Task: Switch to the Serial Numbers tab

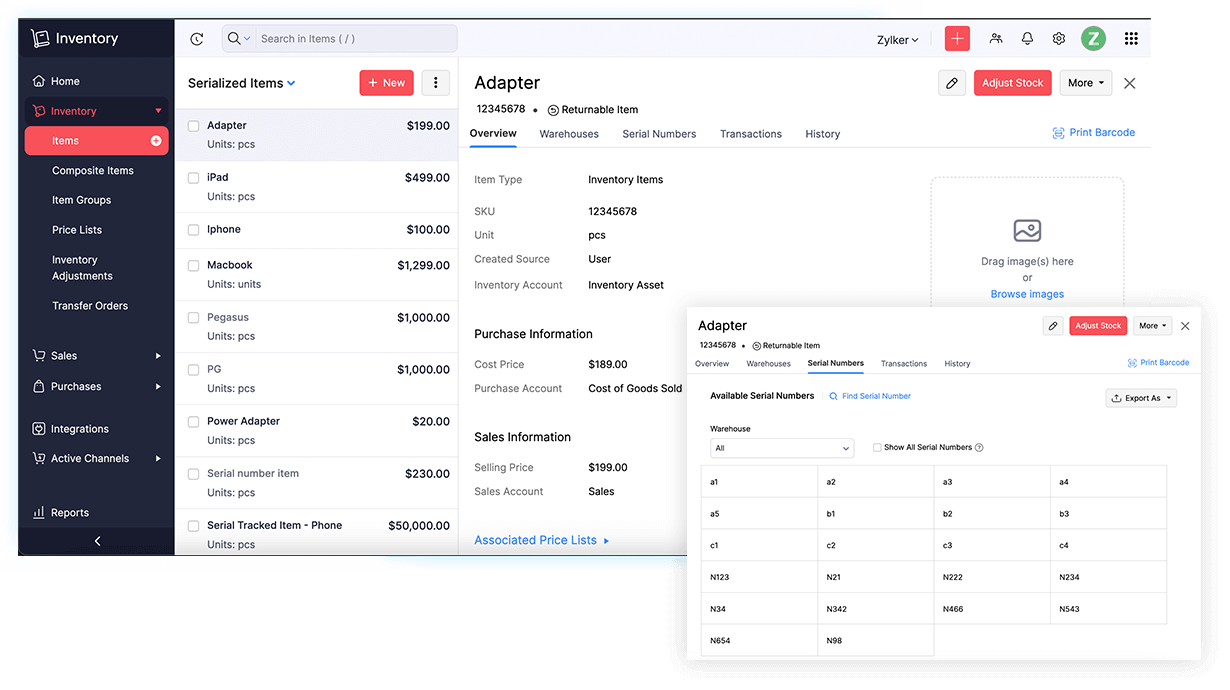Action: [x=659, y=133]
